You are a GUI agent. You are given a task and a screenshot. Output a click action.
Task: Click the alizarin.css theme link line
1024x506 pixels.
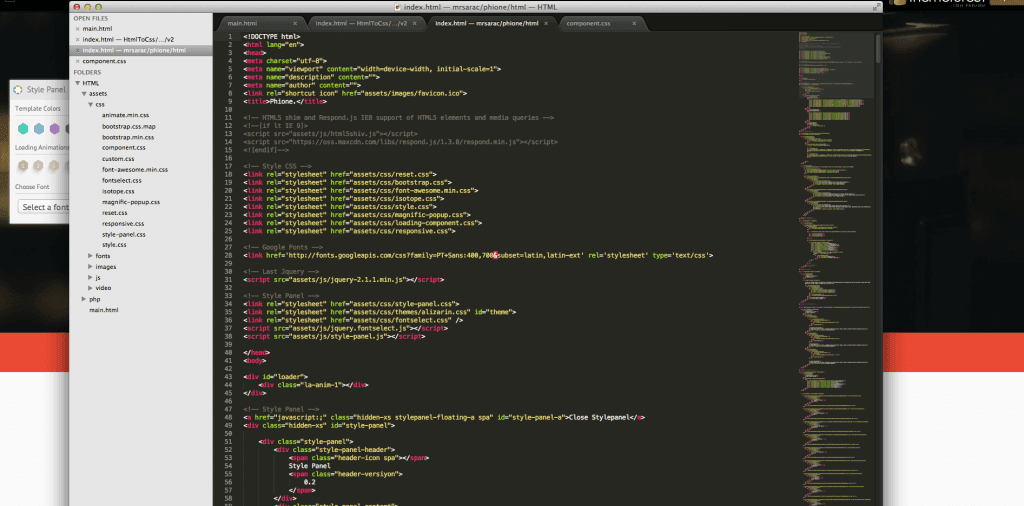pos(379,312)
